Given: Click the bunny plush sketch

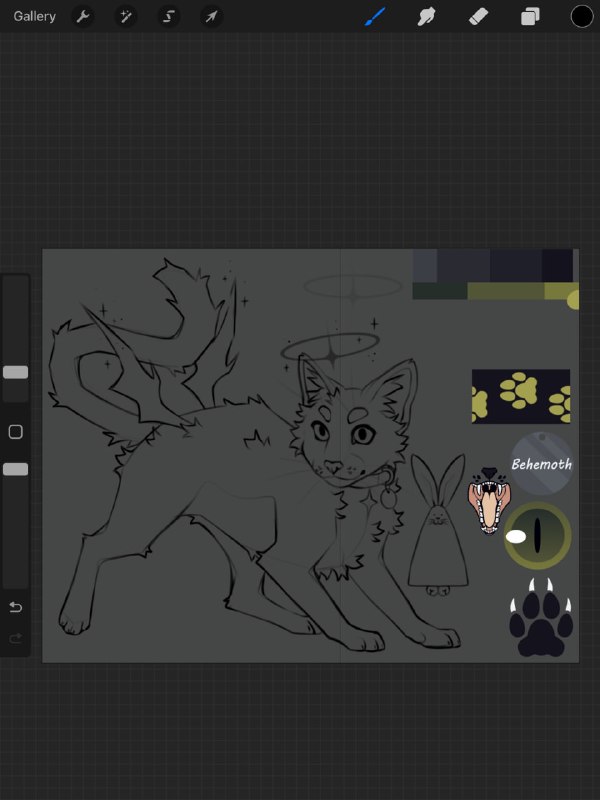Looking at the screenshot, I should 438,524.
